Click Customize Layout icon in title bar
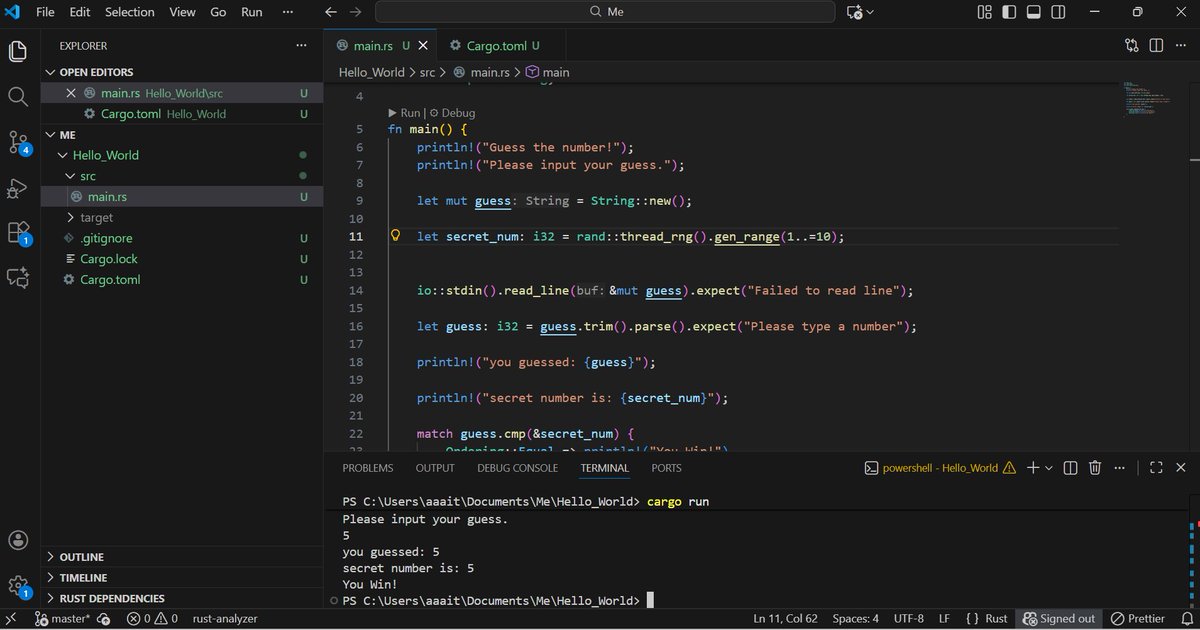1200x630 pixels. [985, 12]
